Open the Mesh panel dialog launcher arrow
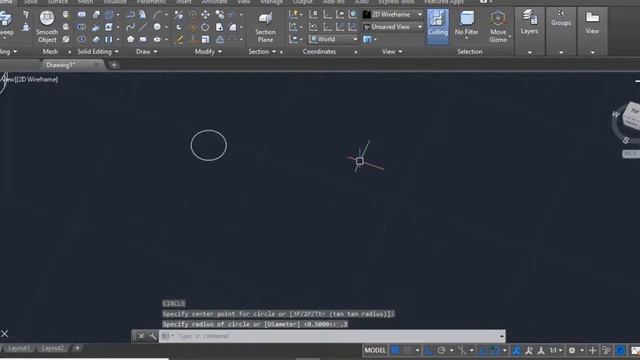 pos(69,52)
